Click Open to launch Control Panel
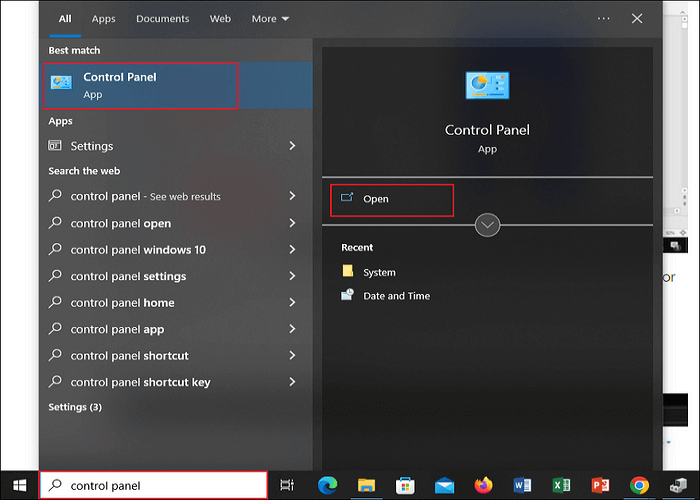The image size is (700, 500). pyautogui.click(x=392, y=199)
